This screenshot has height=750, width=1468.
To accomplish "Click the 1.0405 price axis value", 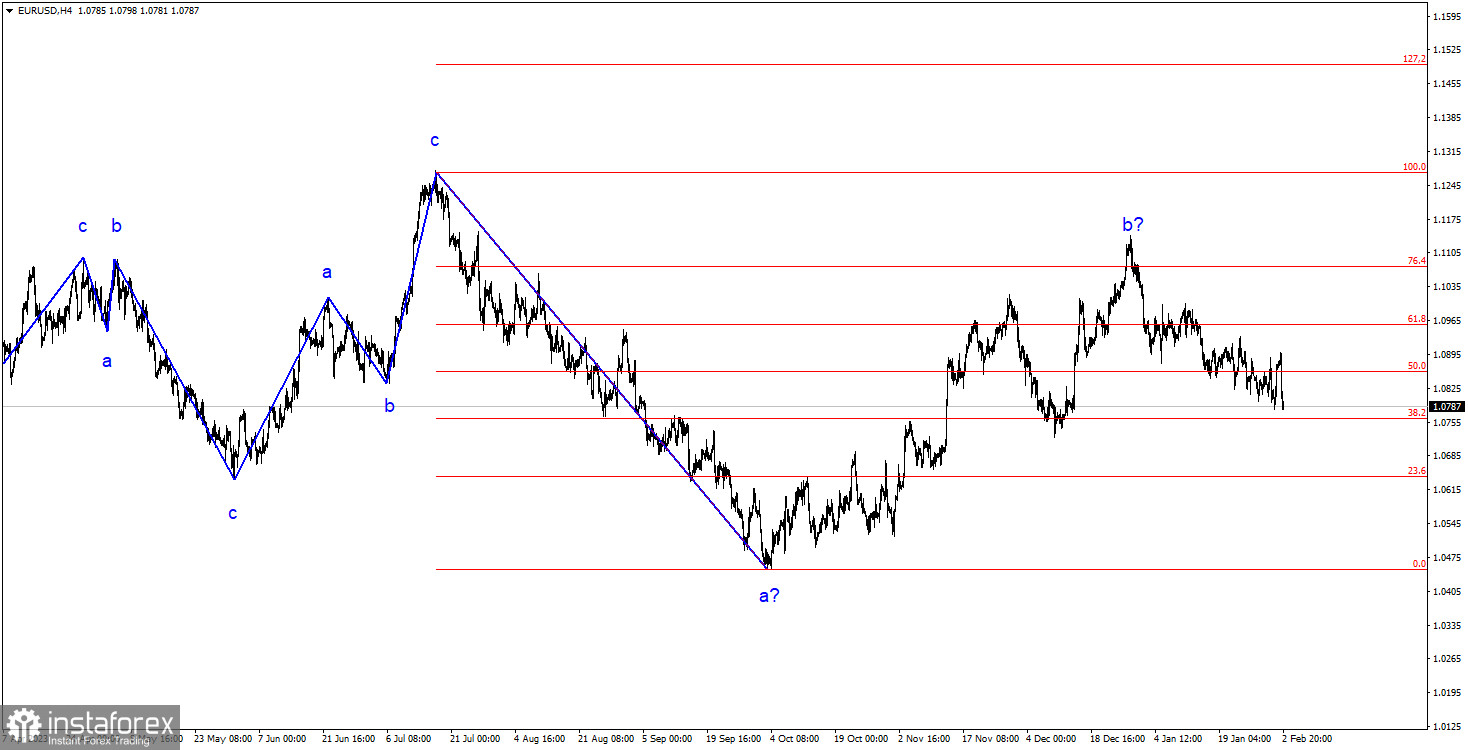I will click(1447, 592).
